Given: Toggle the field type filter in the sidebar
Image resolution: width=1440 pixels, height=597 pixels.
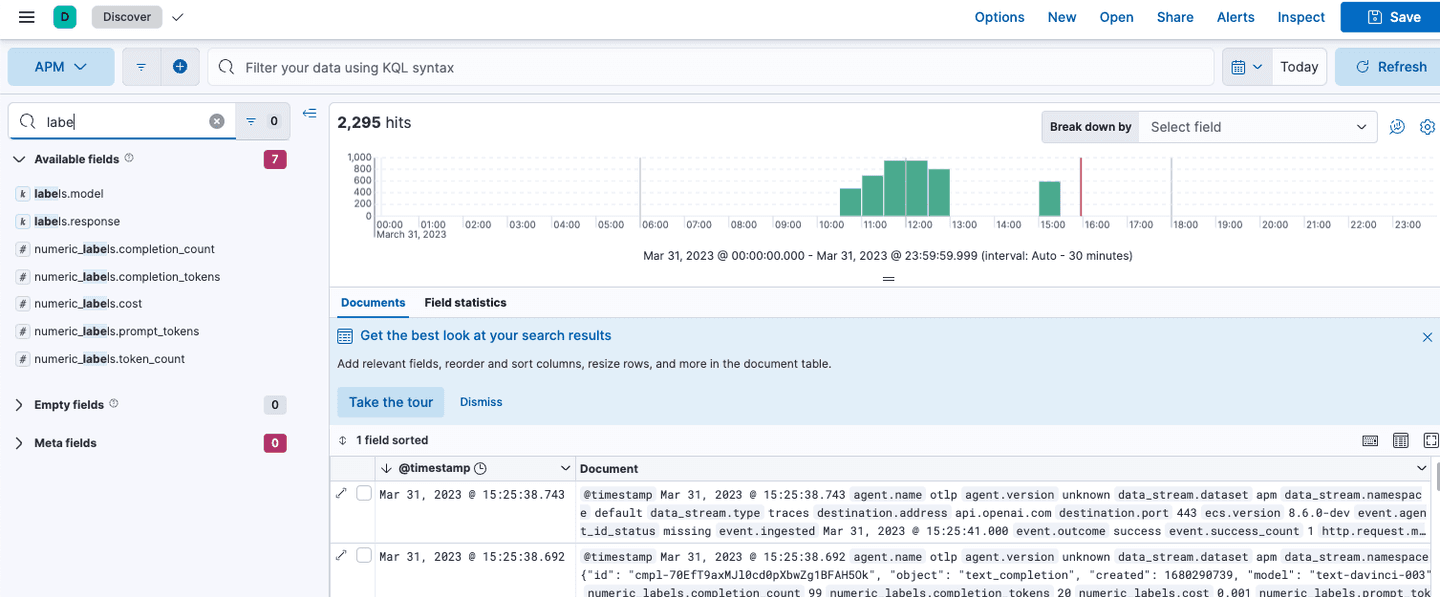Looking at the screenshot, I should pyautogui.click(x=262, y=120).
